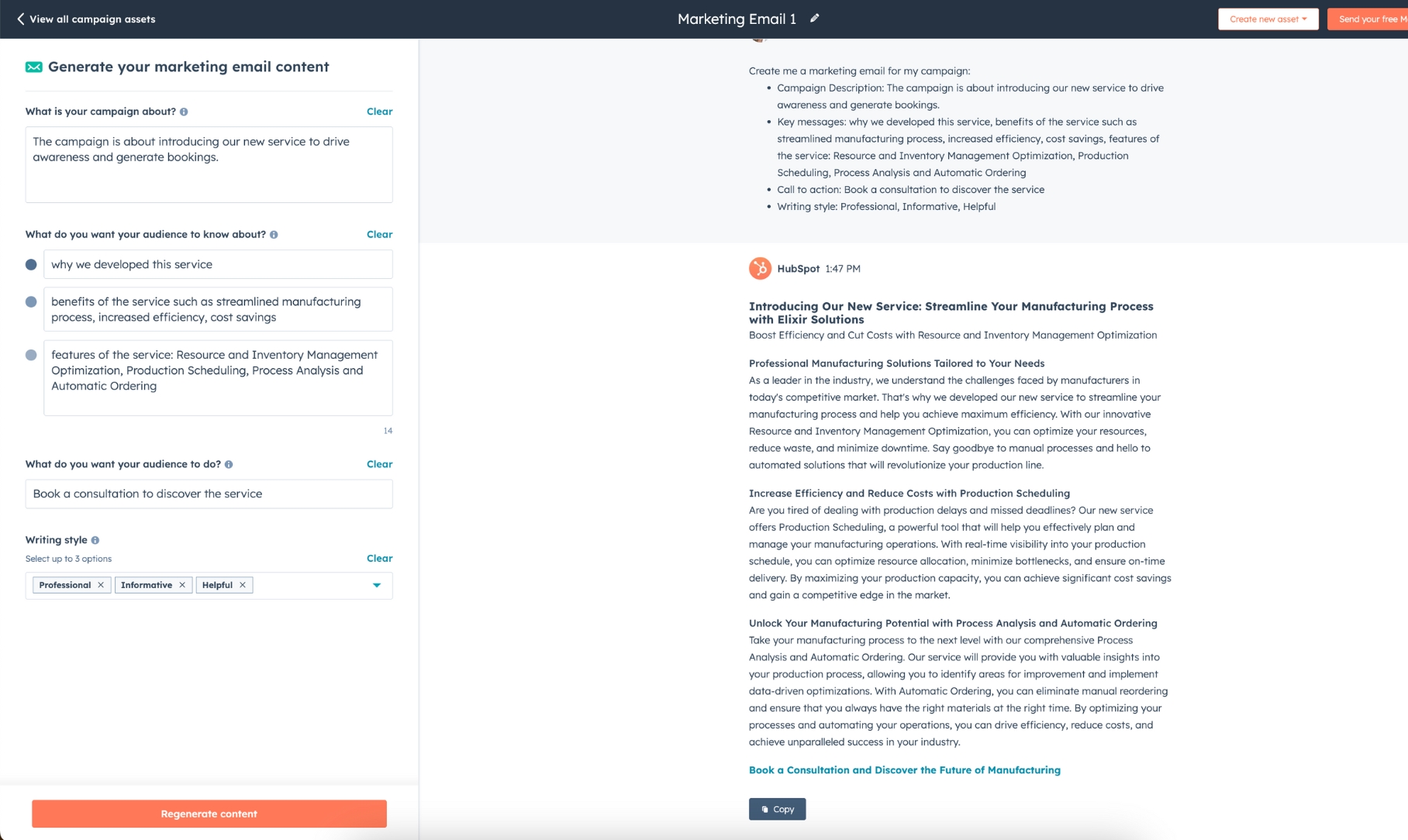Click the envelope icon in the panel heading
Screen dimensions: 1408x840
[x=34, y=67]
